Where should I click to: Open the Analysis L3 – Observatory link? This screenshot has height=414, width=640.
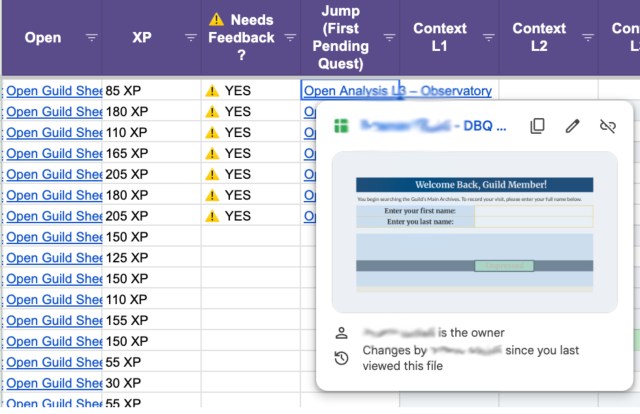tap(397, 90)
